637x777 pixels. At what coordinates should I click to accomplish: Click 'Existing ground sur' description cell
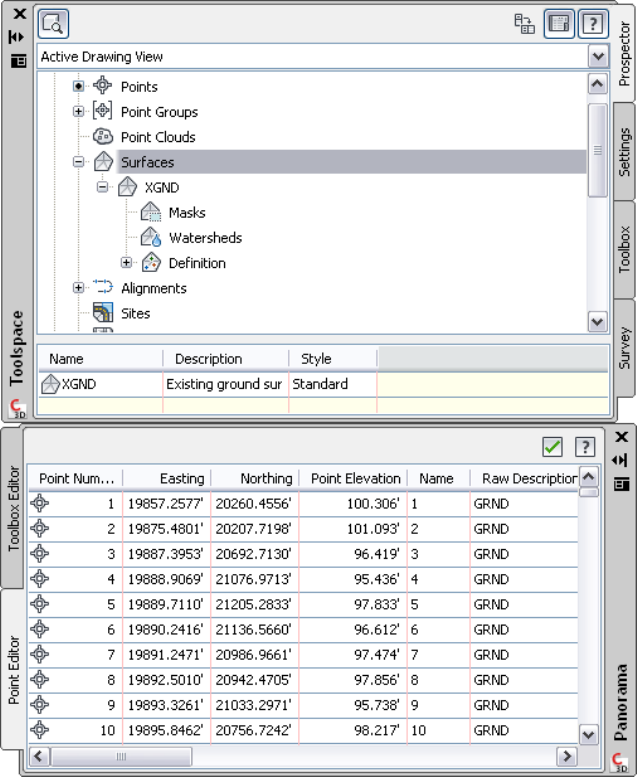[226, 384]
